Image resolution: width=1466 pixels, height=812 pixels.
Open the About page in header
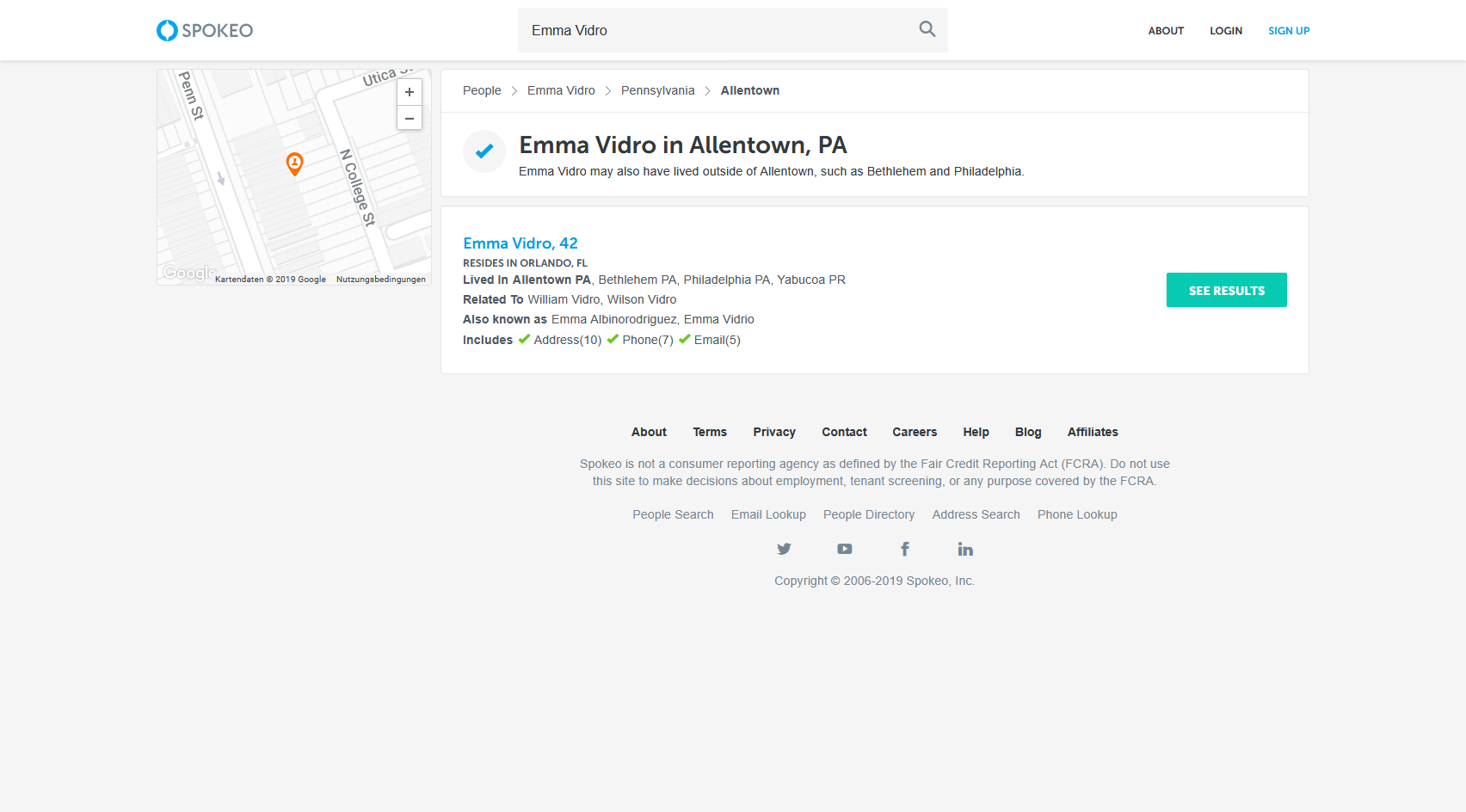click(x=1166, y=31)
